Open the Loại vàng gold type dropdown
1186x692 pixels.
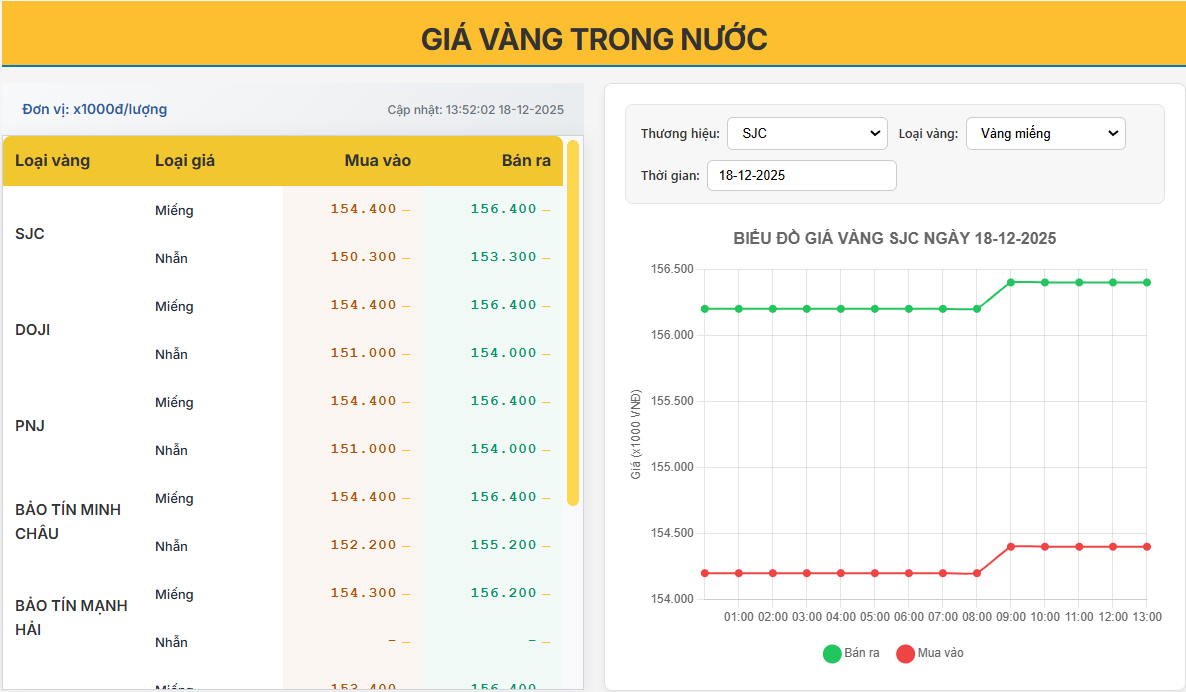[x=1045, y=132]
